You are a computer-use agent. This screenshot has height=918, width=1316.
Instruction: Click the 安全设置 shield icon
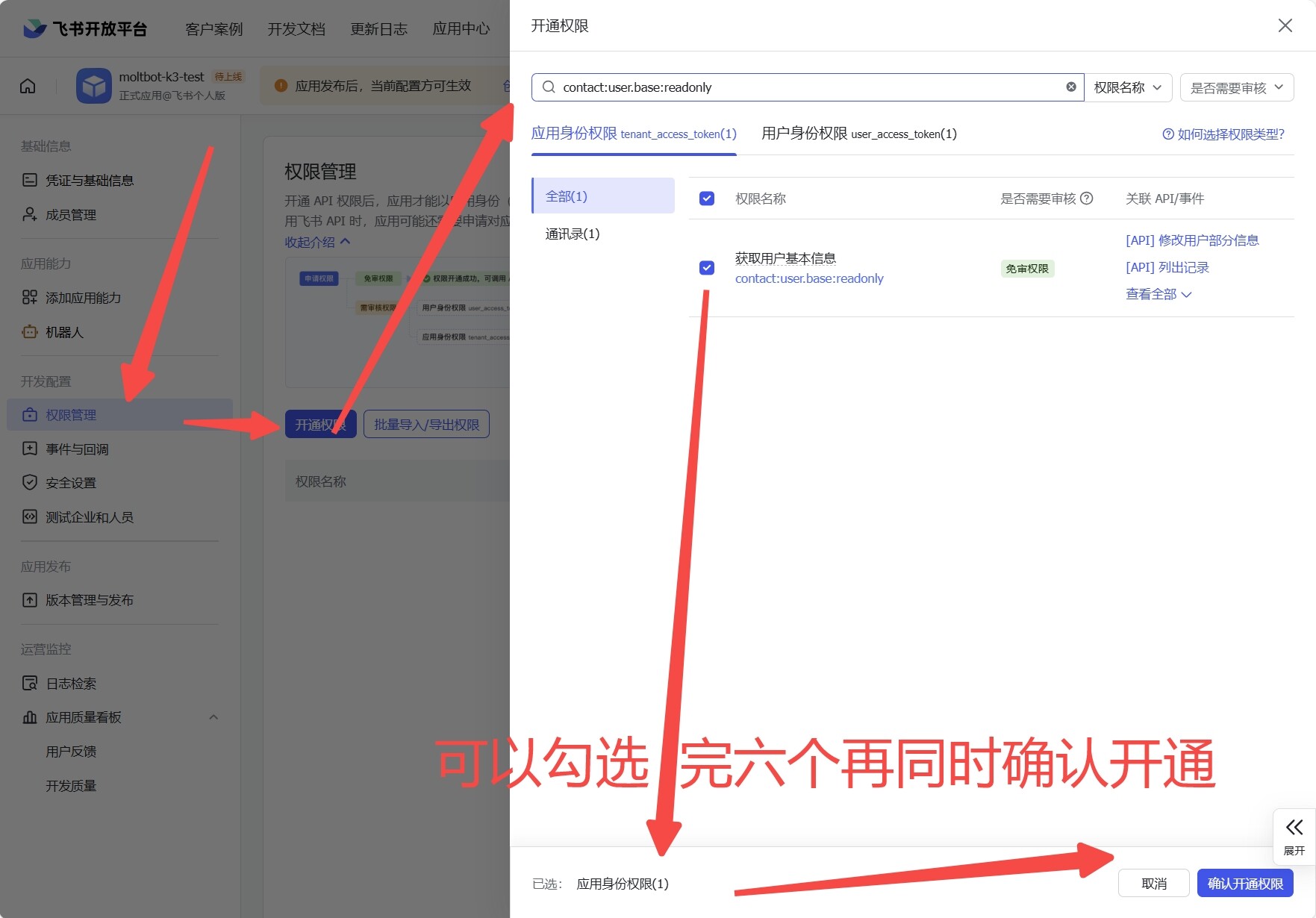30,483
